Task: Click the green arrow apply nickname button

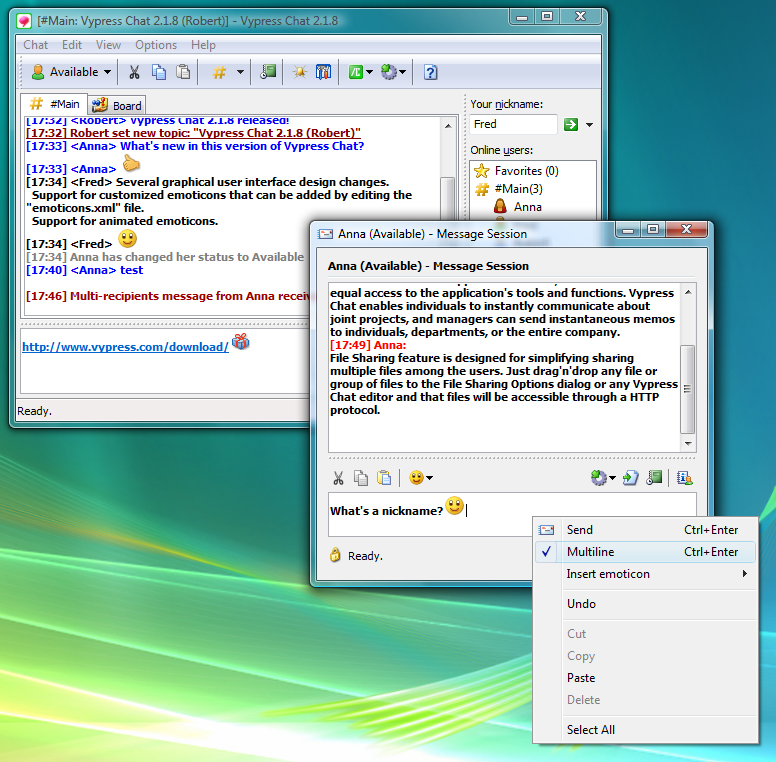Action: [571, 125]
